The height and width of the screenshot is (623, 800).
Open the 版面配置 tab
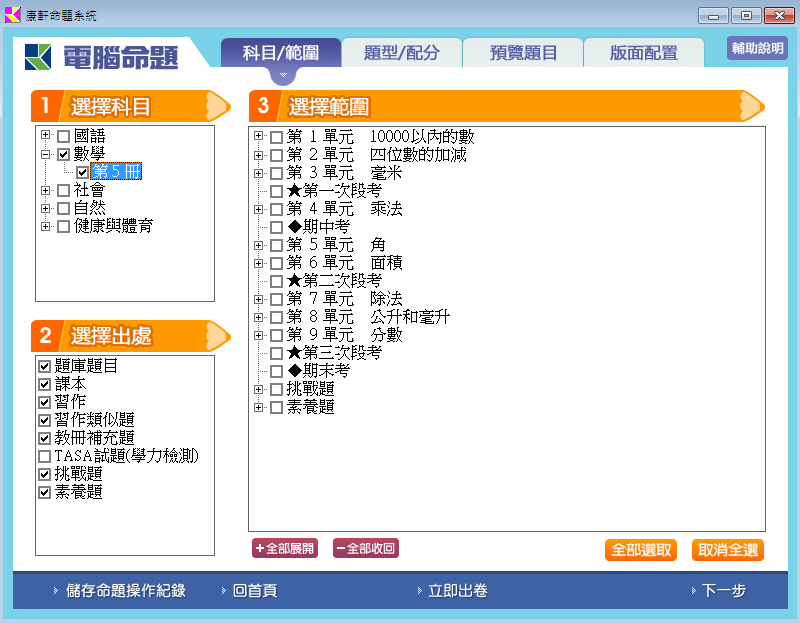[x=643, y=53]
